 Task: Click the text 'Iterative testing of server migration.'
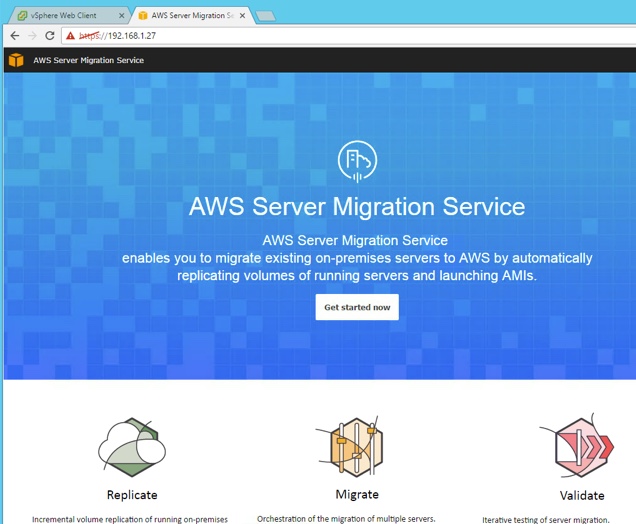coord(546,520)
